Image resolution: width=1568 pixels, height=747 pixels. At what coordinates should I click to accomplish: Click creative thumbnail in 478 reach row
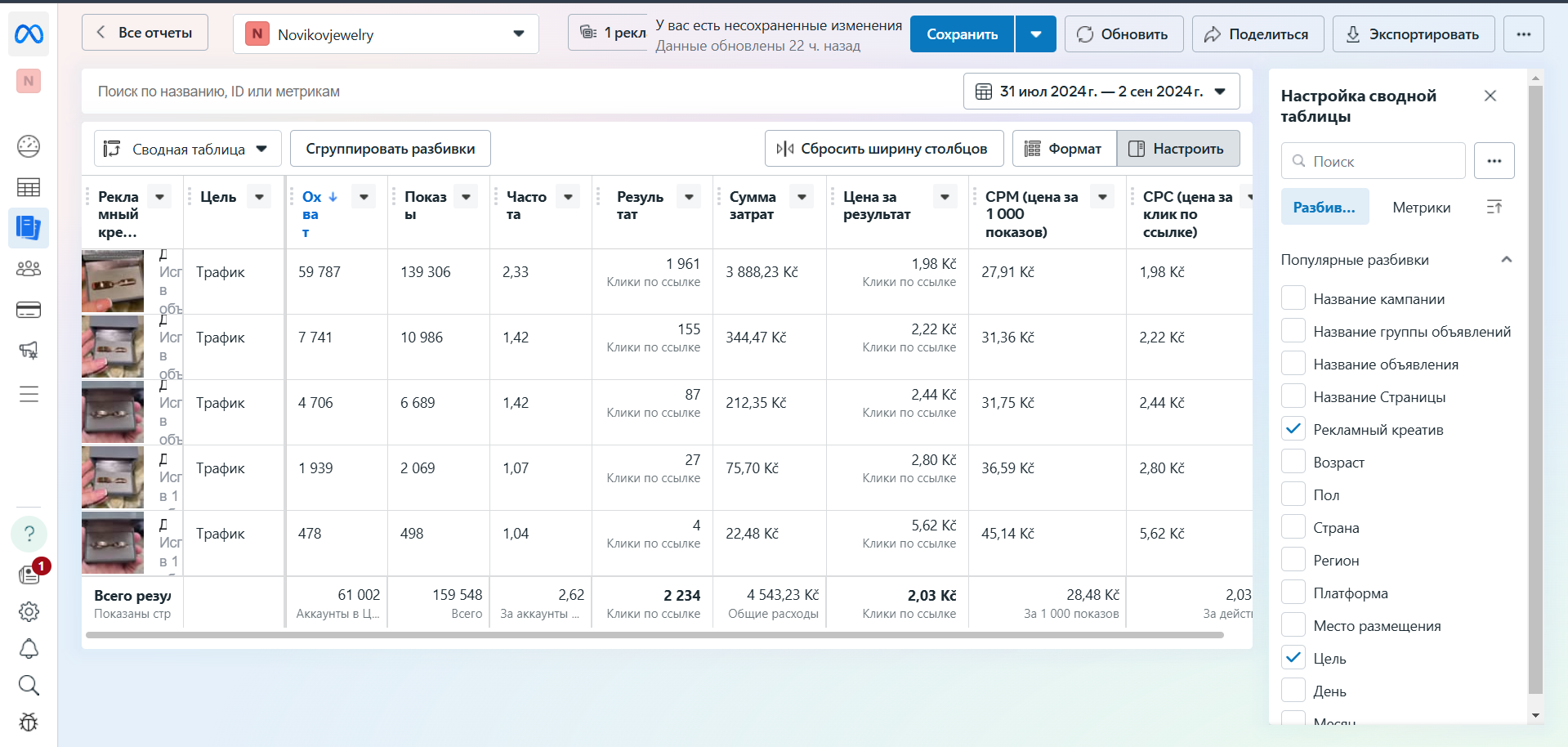click(x=113, y=543)
